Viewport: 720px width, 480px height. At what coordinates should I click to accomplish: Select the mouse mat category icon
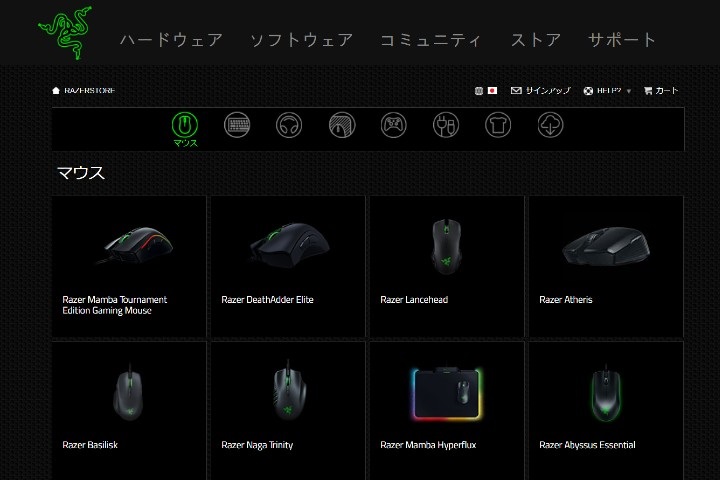[342, 124]
